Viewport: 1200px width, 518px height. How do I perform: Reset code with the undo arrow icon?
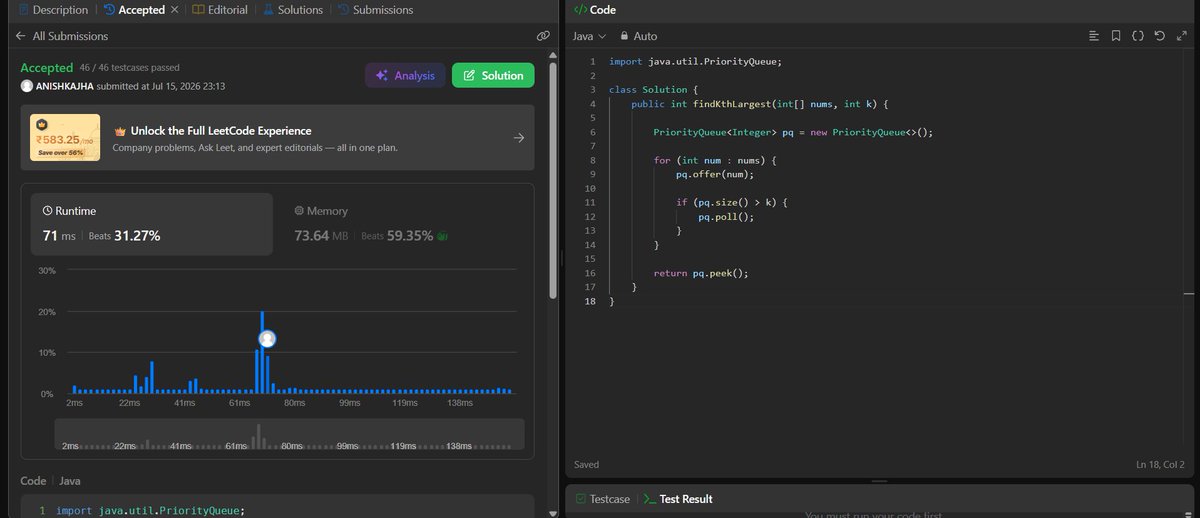[1158, 36]
